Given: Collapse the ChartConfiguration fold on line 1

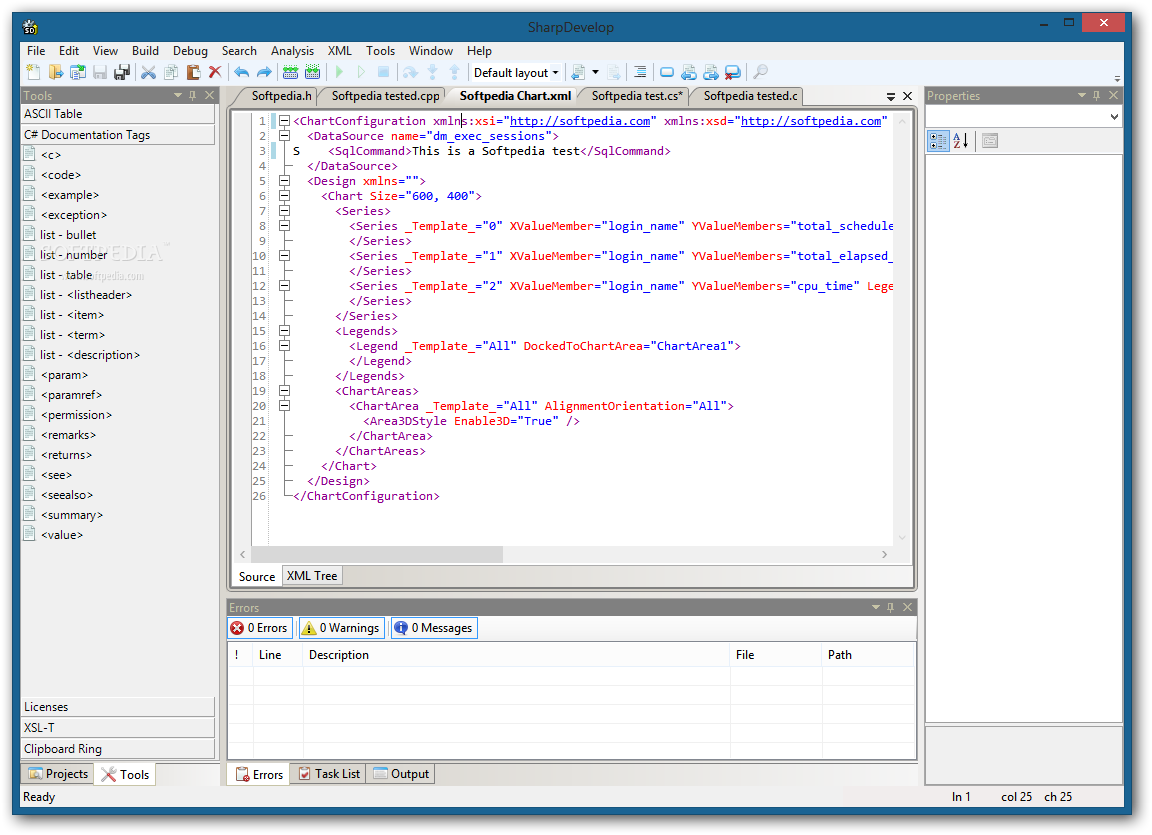Looking at the screenshot, I should pos(284,120).
